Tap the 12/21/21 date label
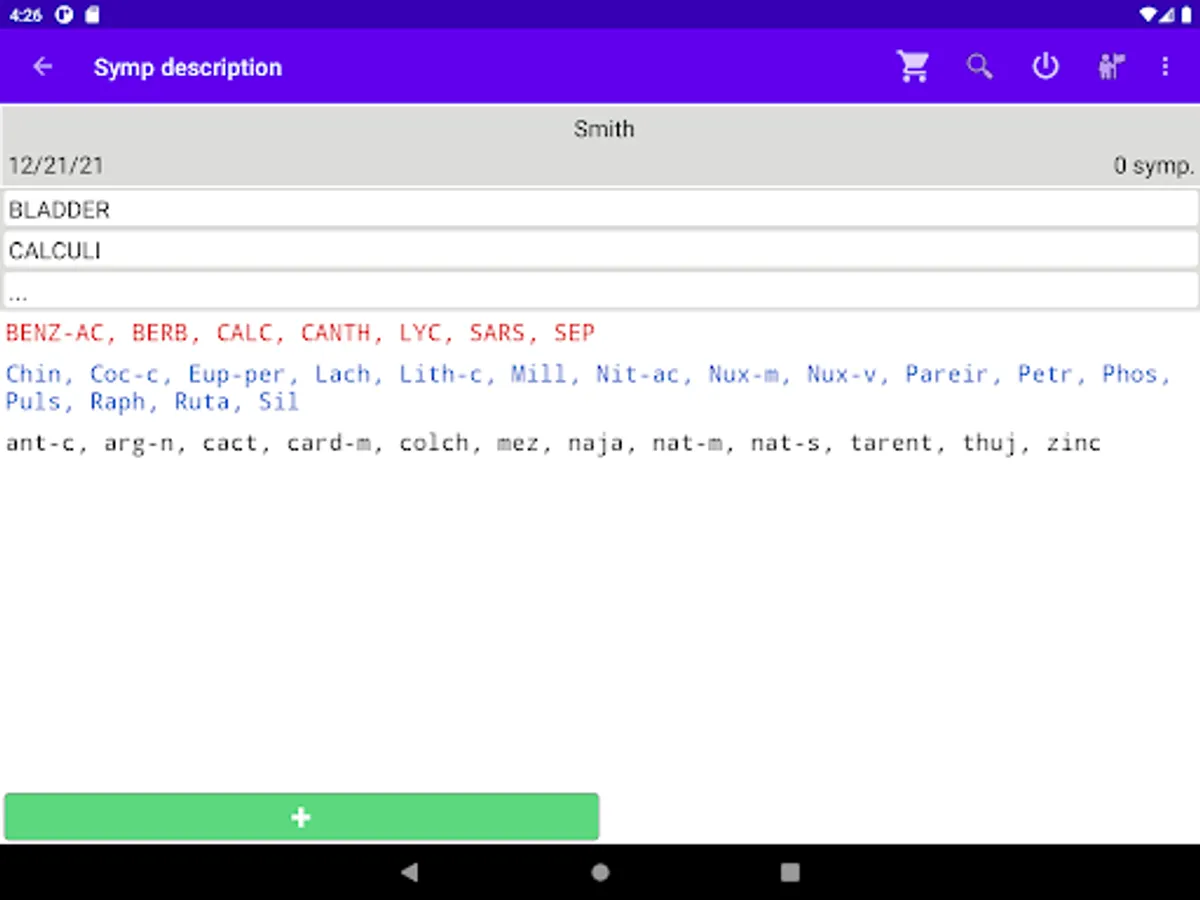This screenshot has height=900, width=1200. [56, 166]
